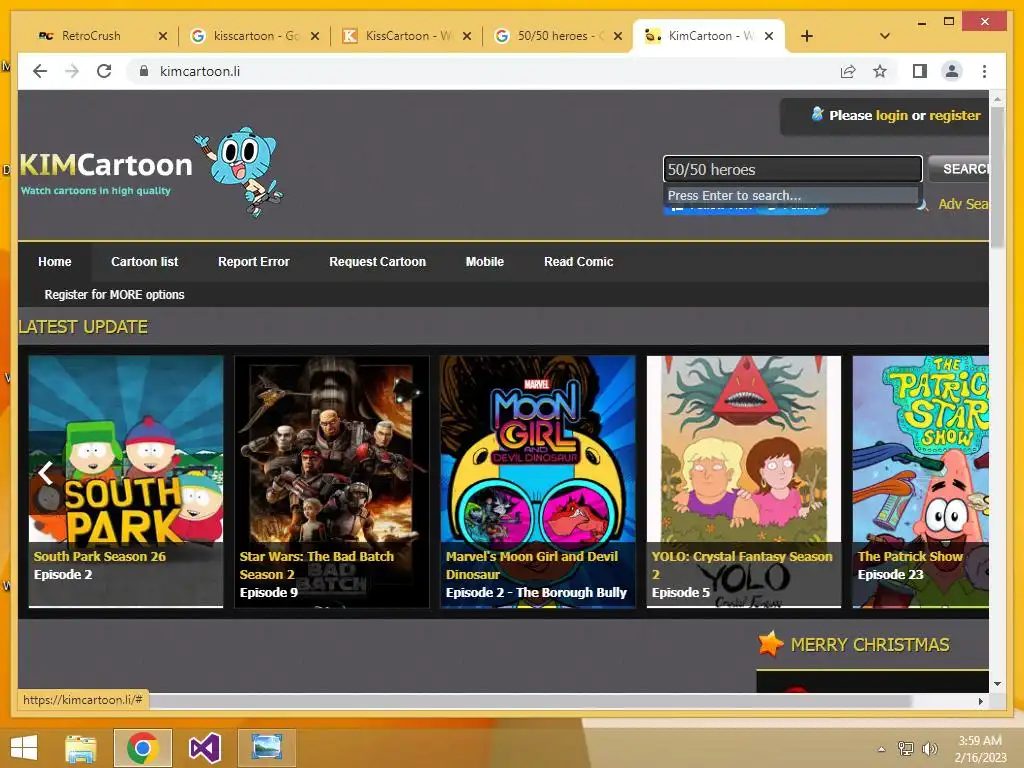This screenshot has height=768, width=1024.
Task: Share this page via share icon
Action: 848,71
